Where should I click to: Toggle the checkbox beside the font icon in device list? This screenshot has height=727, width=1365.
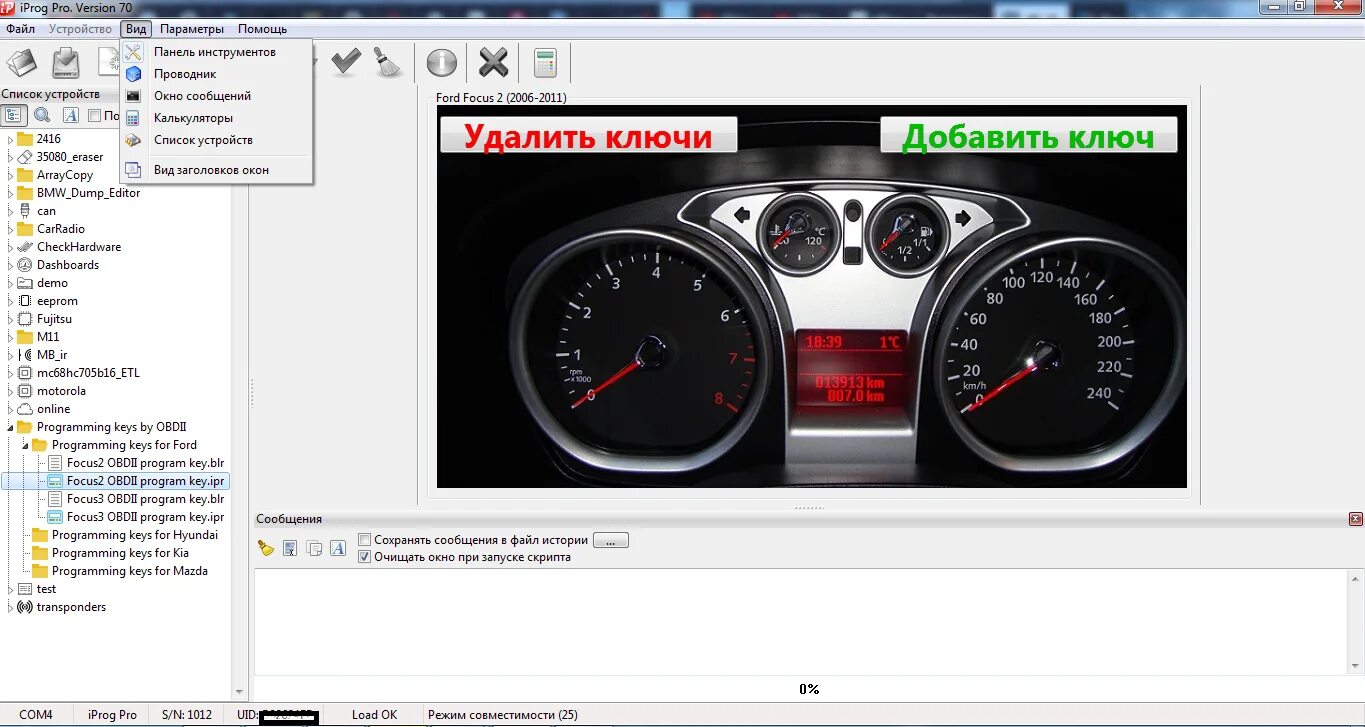click(95, 115)
